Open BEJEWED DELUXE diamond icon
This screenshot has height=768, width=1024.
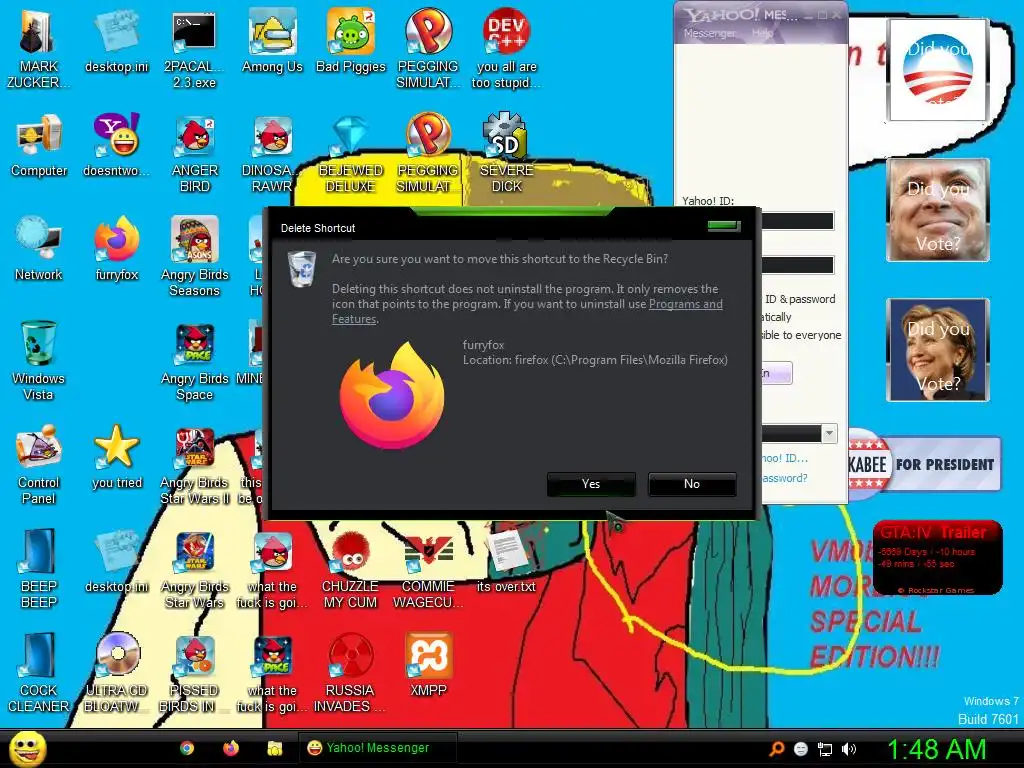(x=350, y=152)
